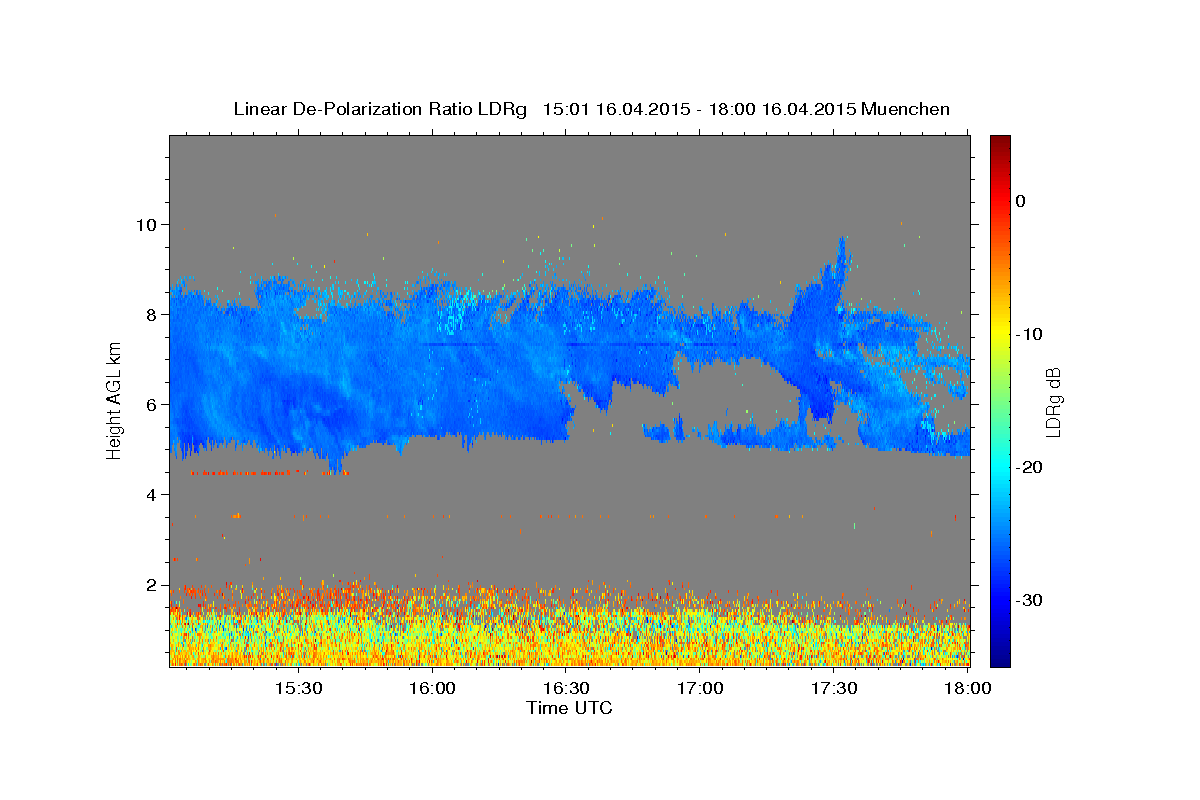Viewport: 1200px width, 800px height.
Task: Click the 18:00 time tick label
Action: tap(967, 688)
